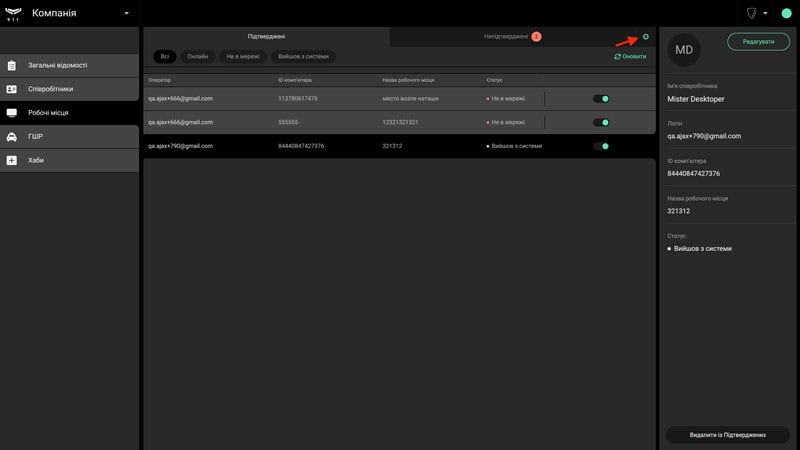Select Співробітники ID card icon

coord(12,89)
